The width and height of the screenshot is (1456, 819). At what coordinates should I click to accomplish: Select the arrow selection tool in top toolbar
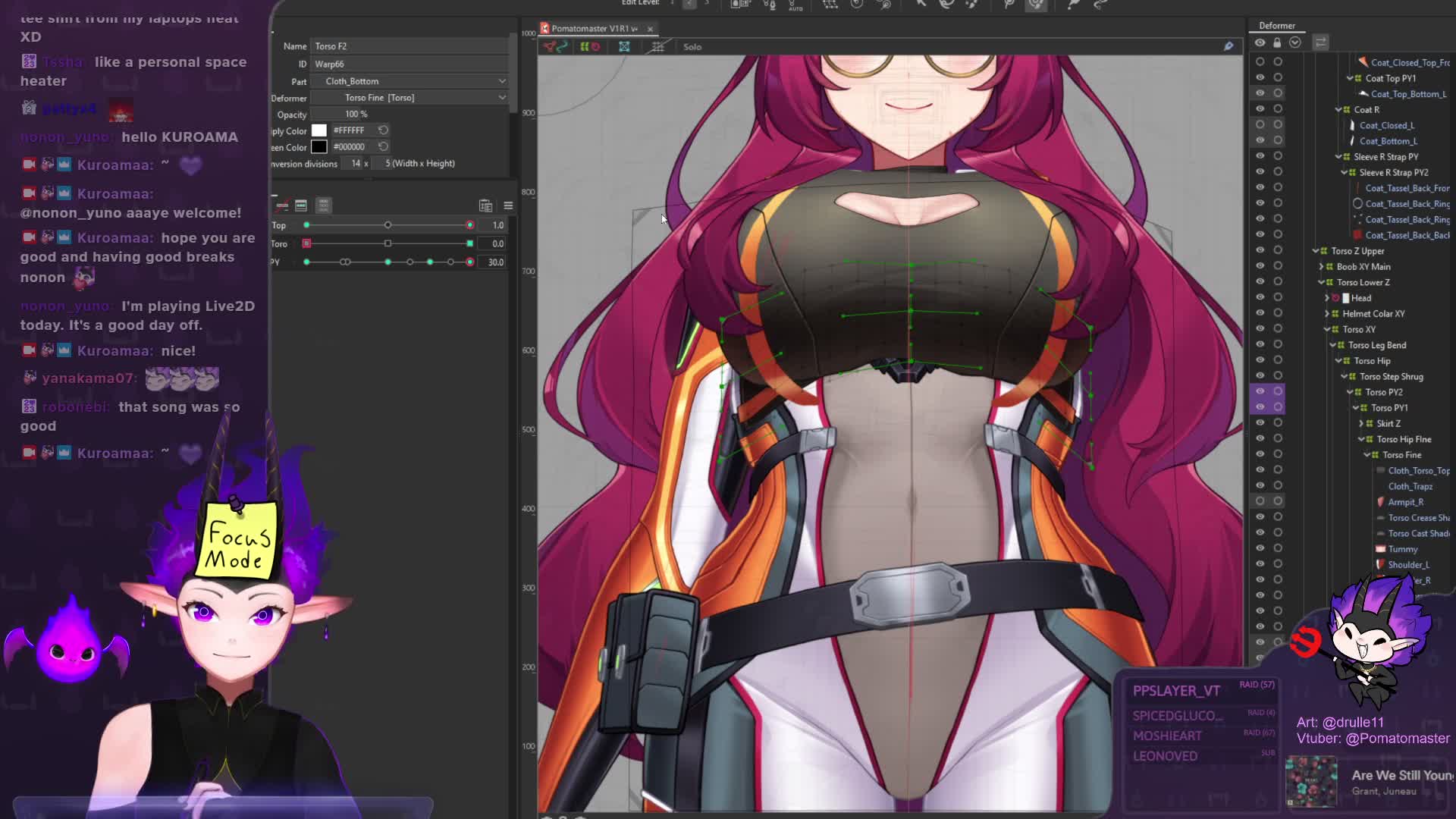click(x=921, y=4)
